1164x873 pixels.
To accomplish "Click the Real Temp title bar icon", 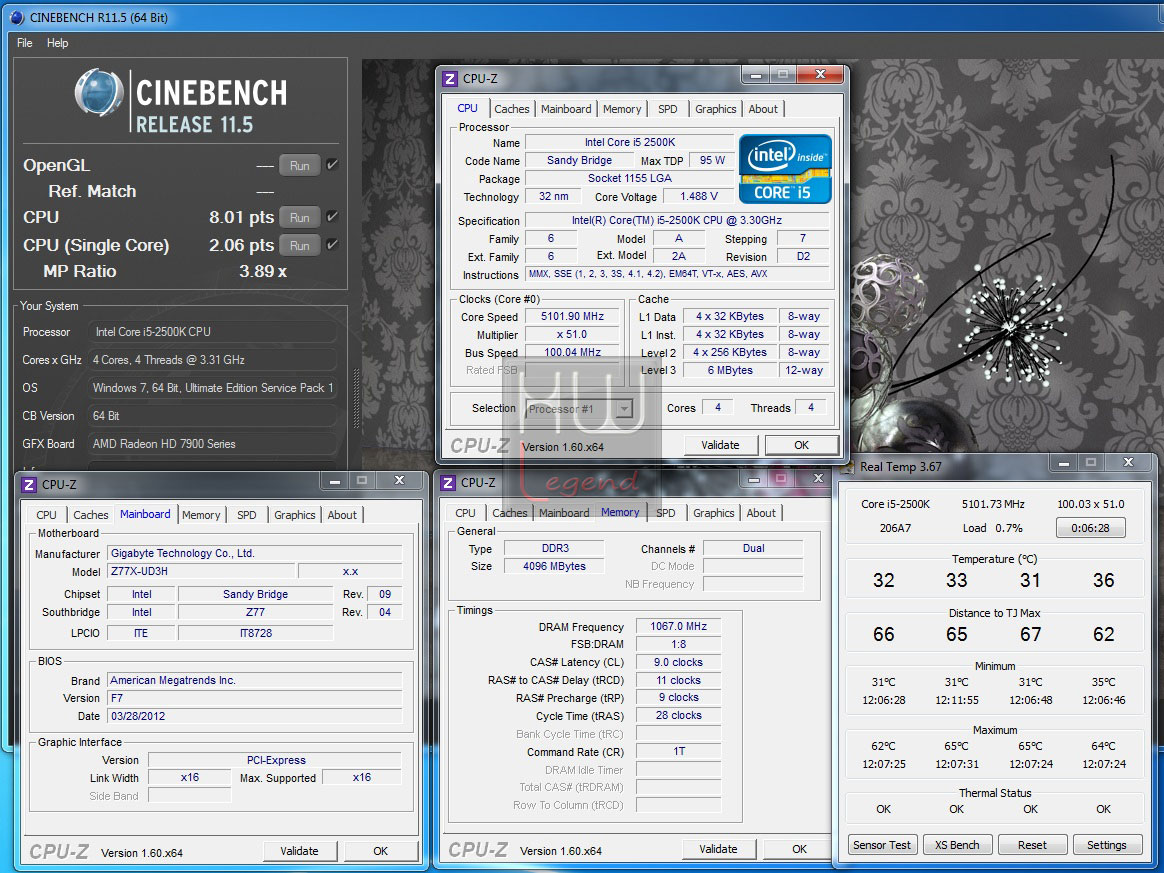I will 847,467.
